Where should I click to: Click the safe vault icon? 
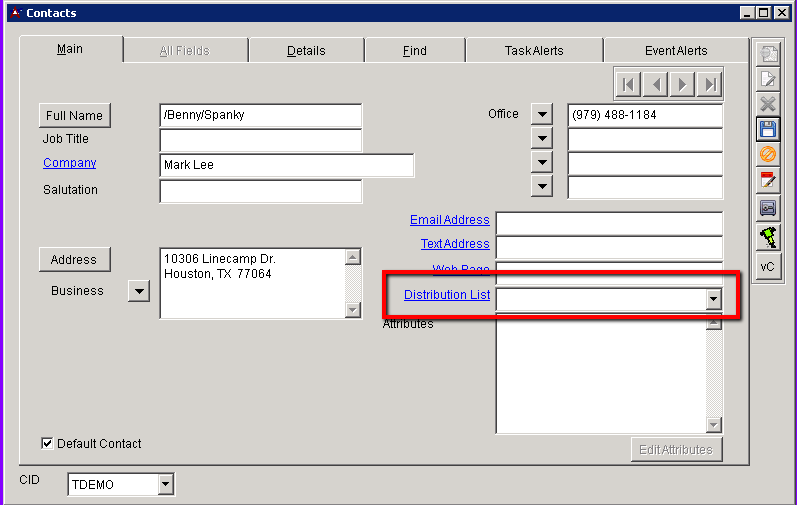pyautogui.click(x=768, y=208)
